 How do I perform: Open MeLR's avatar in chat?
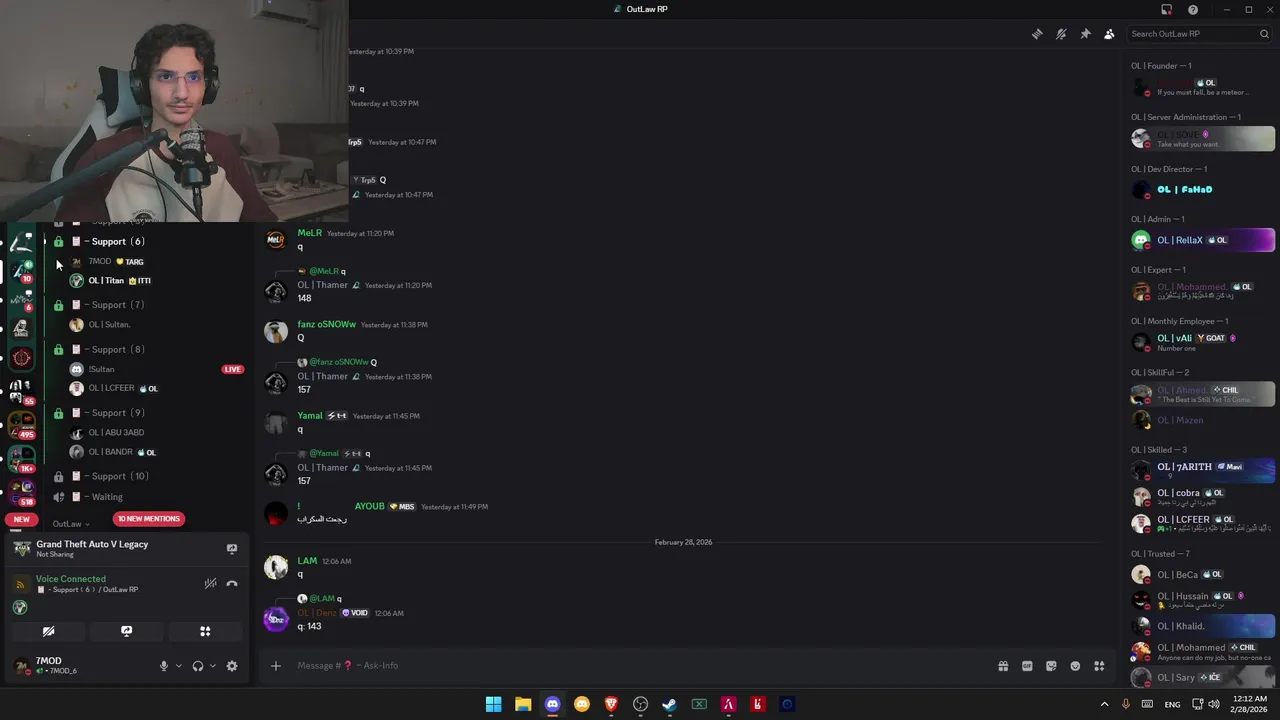(276, 240)
